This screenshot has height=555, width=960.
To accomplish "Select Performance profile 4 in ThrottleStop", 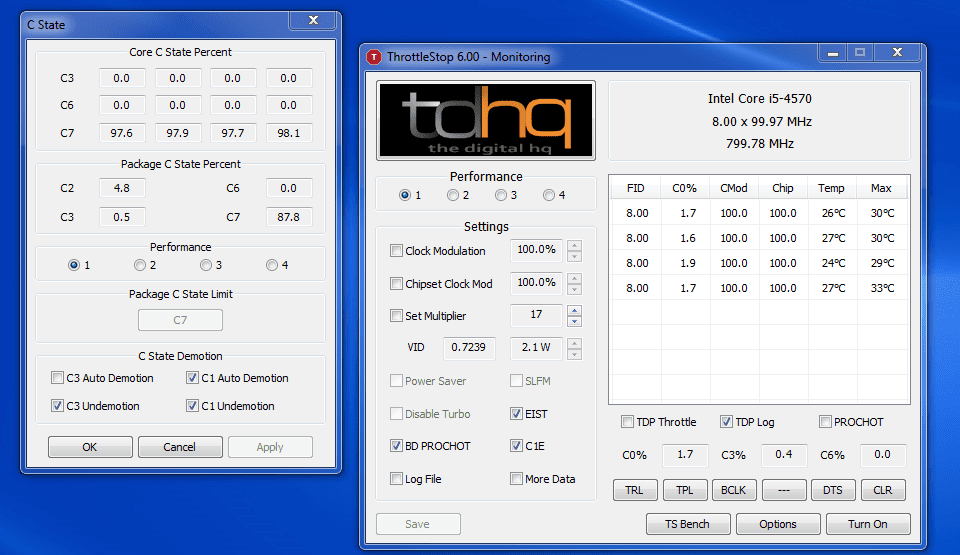I will [549, 195].
